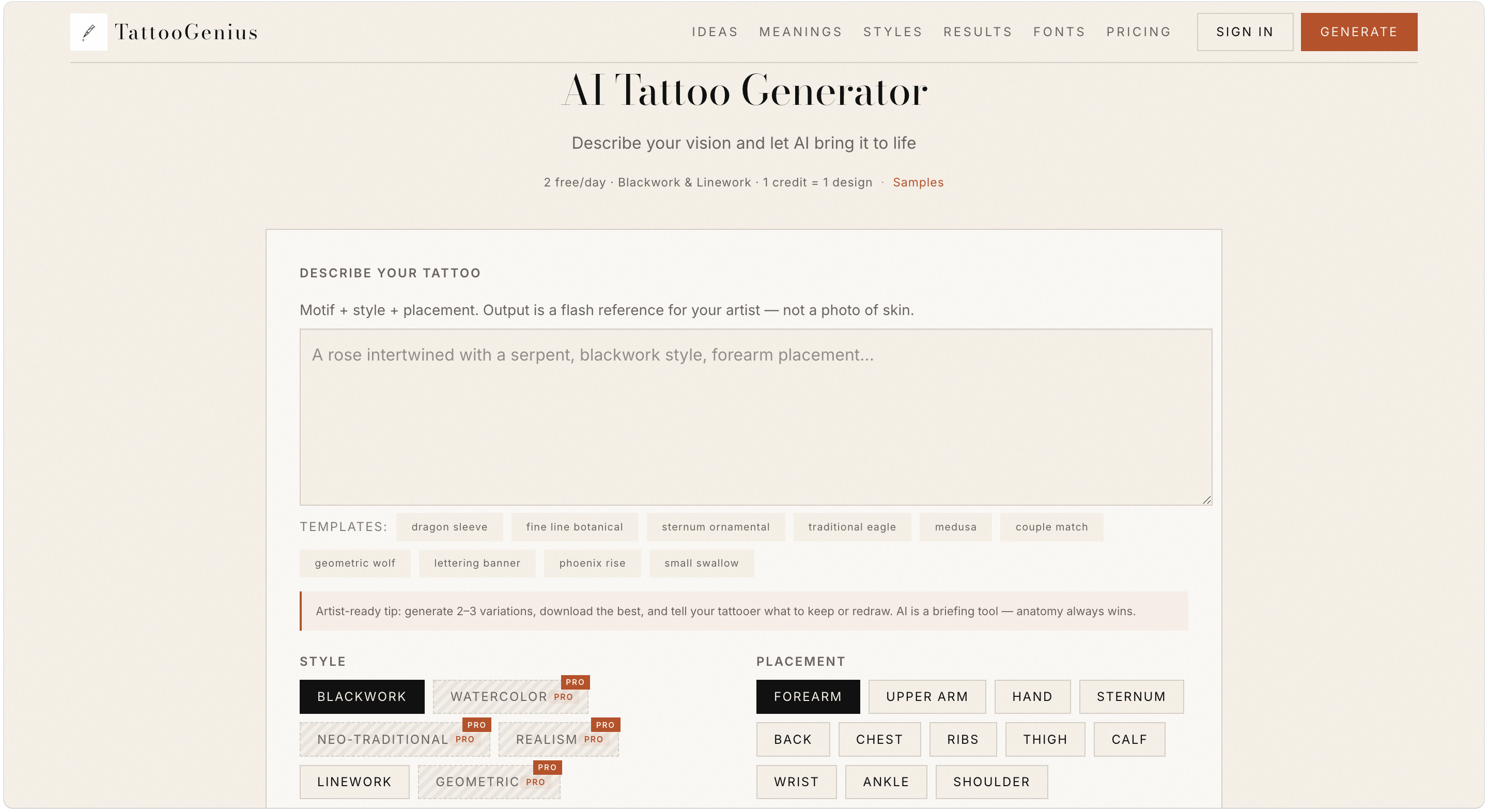The image size is (1488, 812).
Task: Select Hand placement
Action: tap(1032, 696)
